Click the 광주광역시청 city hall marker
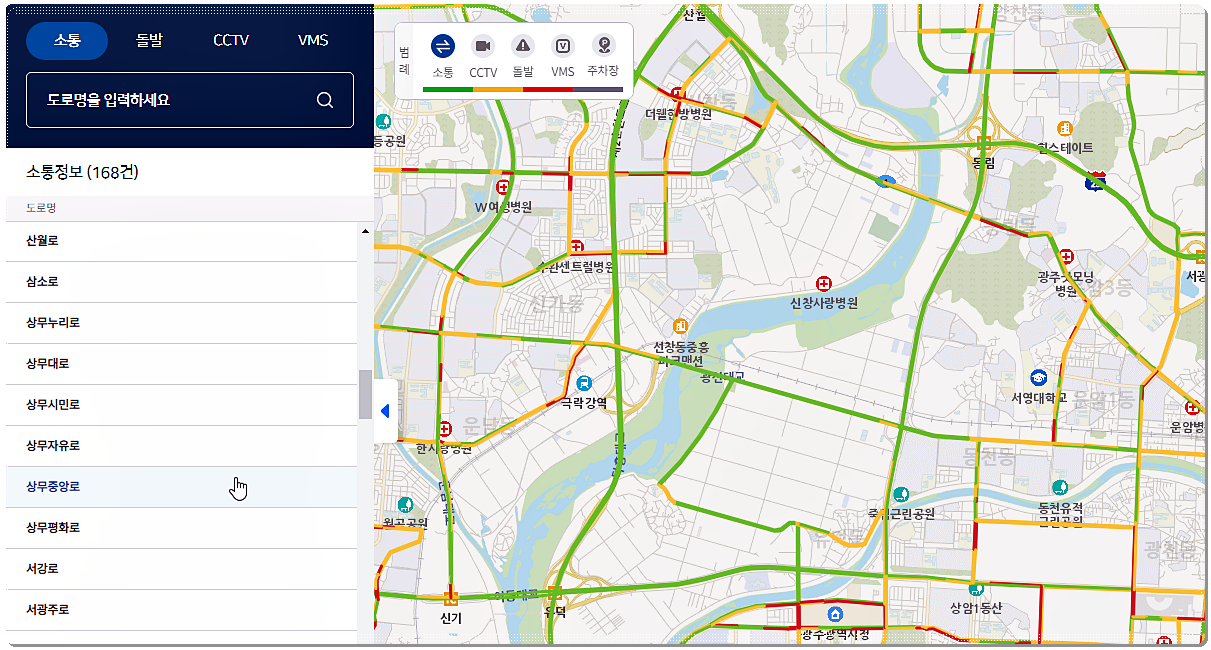1211x650 pixels. click(x=836, y=613)
